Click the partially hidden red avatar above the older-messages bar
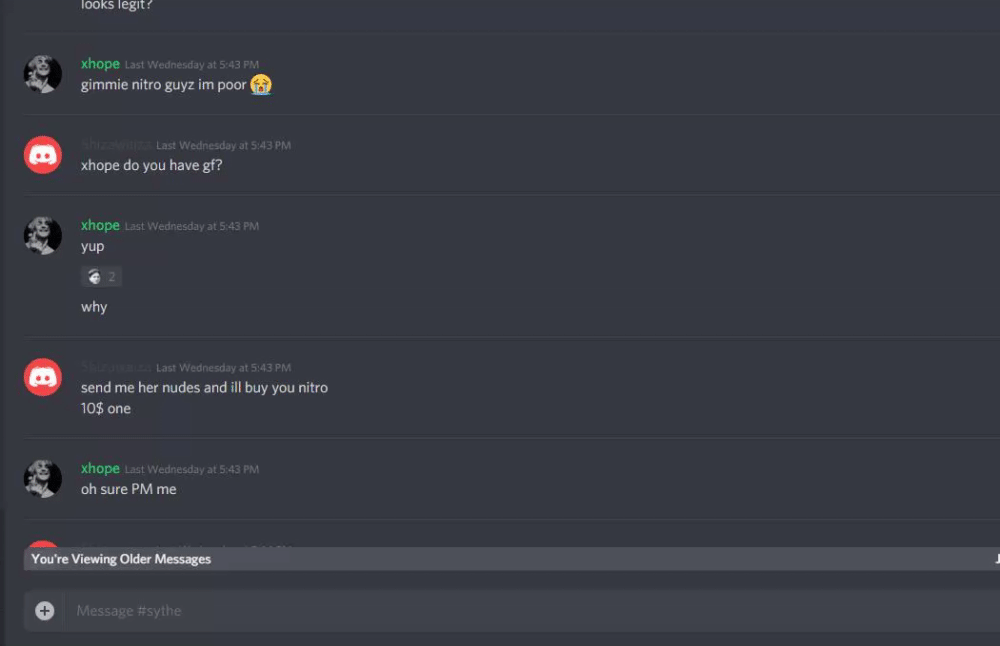This screenshot has width=1000, height=646. click(x=43, y=544)
